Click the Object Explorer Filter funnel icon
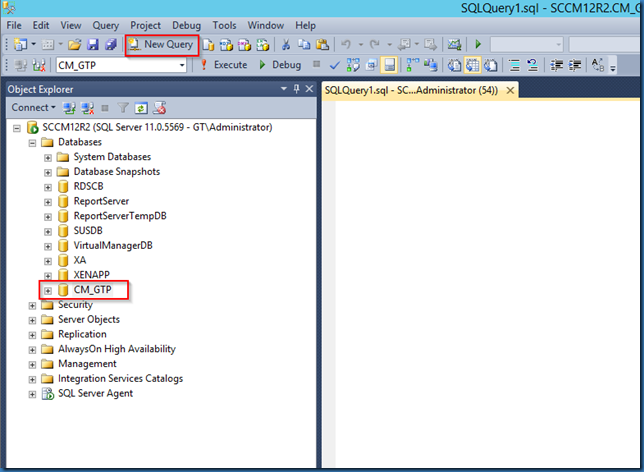Viewport: 644px width, 472px height. click(123, 108)
